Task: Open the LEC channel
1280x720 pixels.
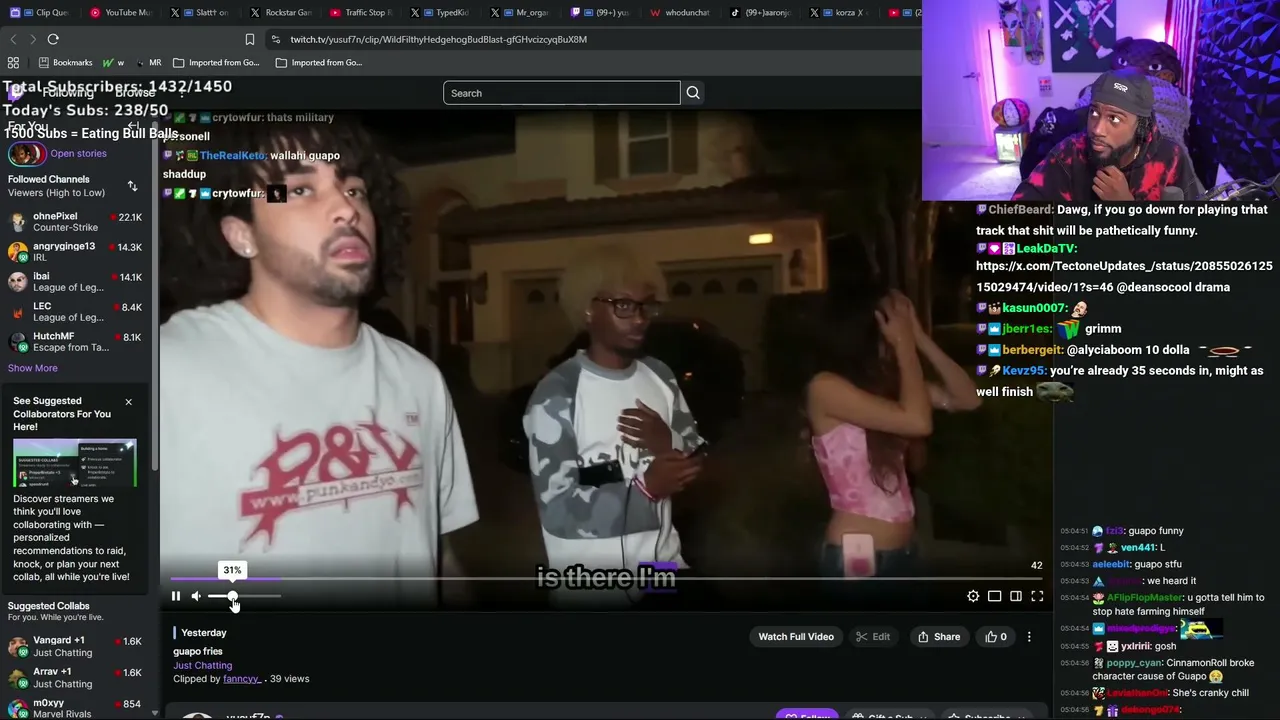Action: [x=76, y=312]
